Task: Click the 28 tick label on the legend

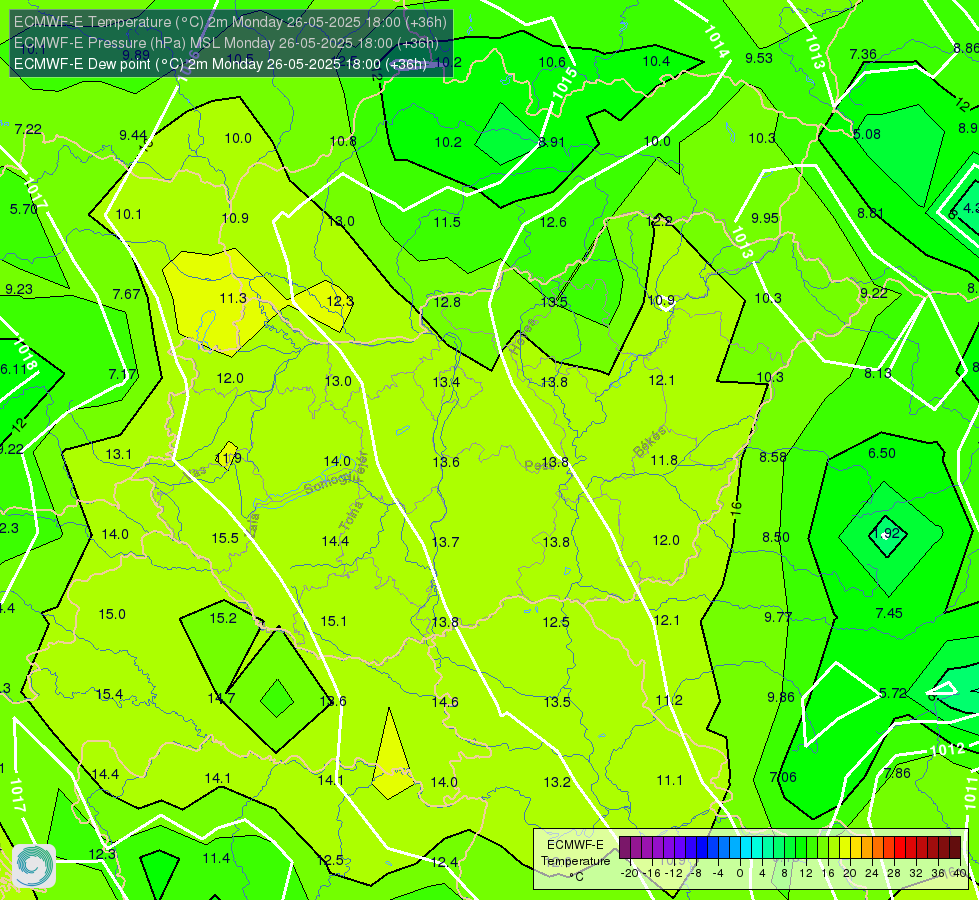Action: (x=893, y=873)
